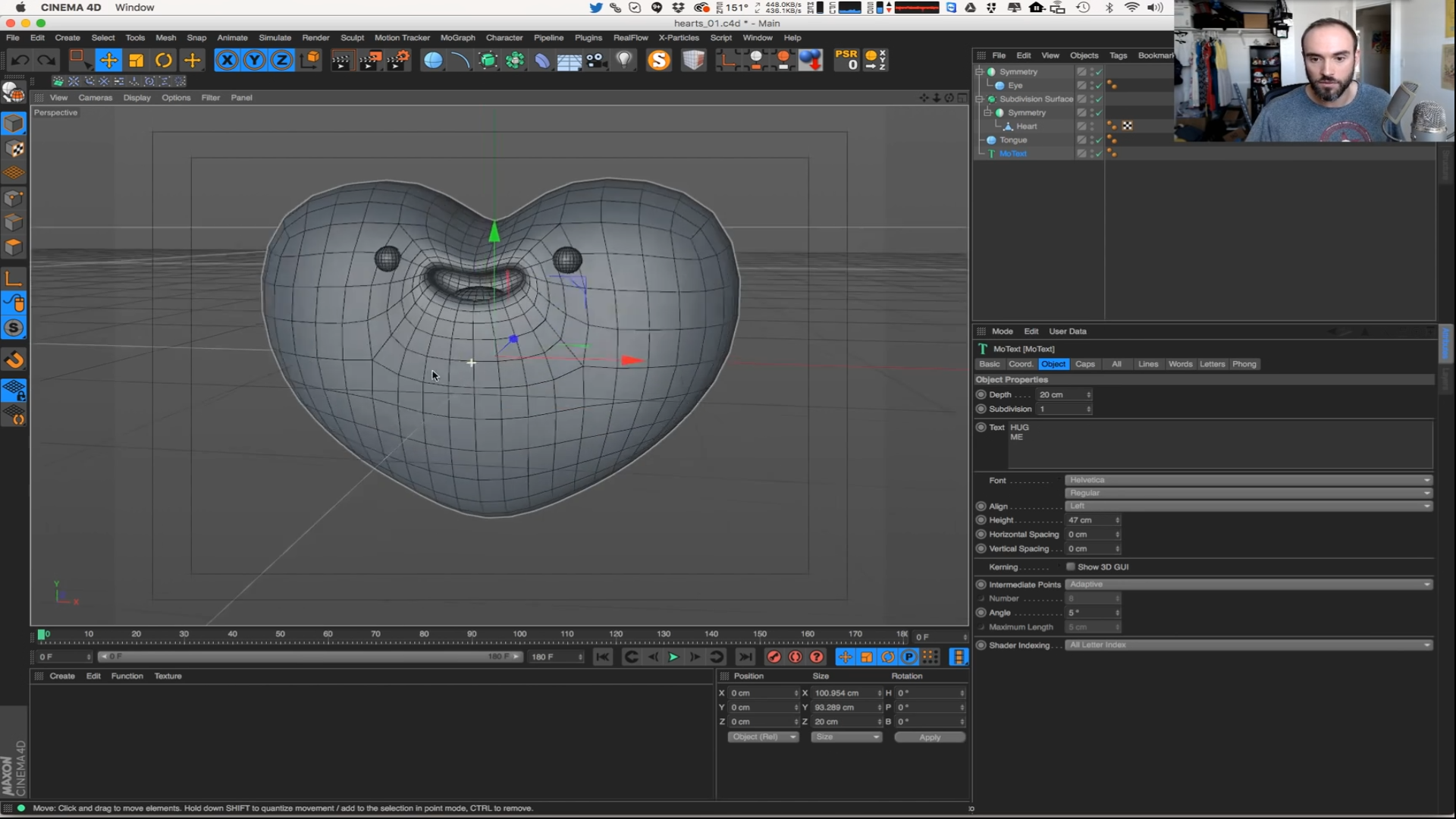Click the orange Snap S circle icon
Viewport: 1456px width, 819px height.
point(14,328)
